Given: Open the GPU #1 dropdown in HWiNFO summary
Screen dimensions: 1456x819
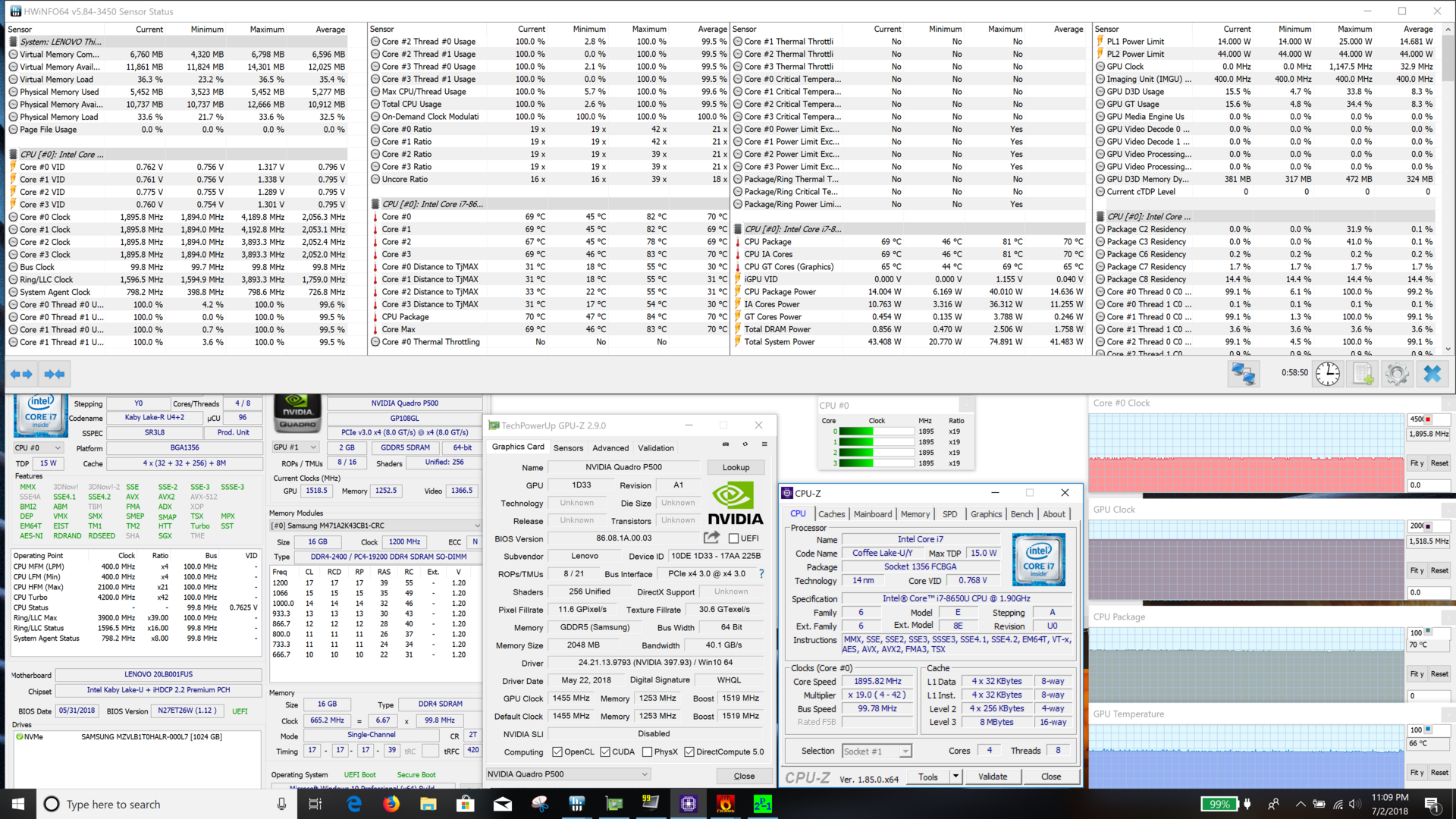Looking at the screenshot, I should 296,447.
